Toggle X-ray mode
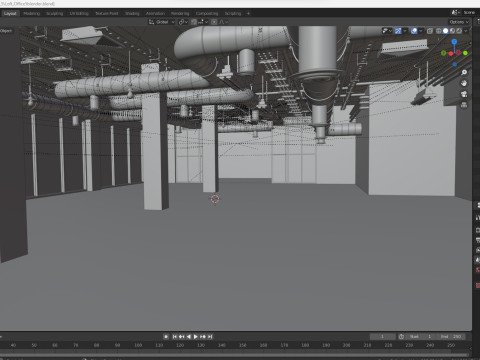 430,31
